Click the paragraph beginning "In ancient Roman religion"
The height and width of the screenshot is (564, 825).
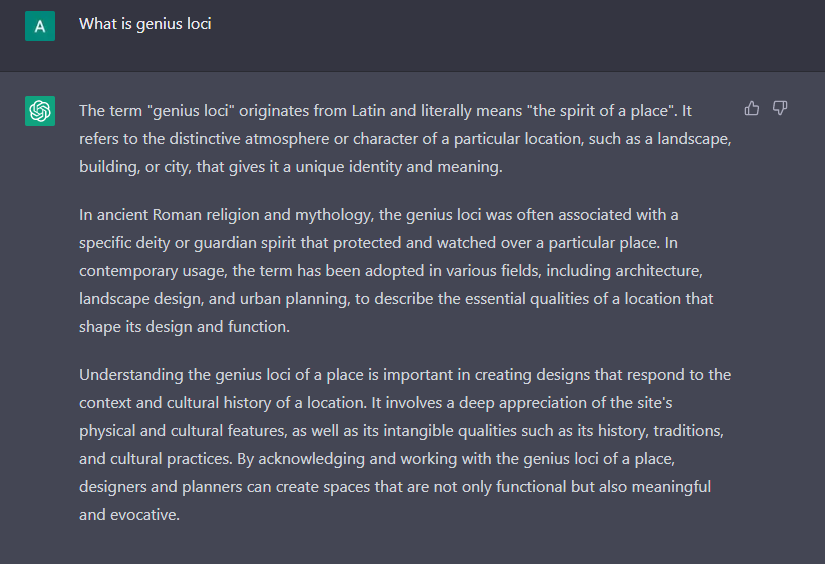coord(396,271)
